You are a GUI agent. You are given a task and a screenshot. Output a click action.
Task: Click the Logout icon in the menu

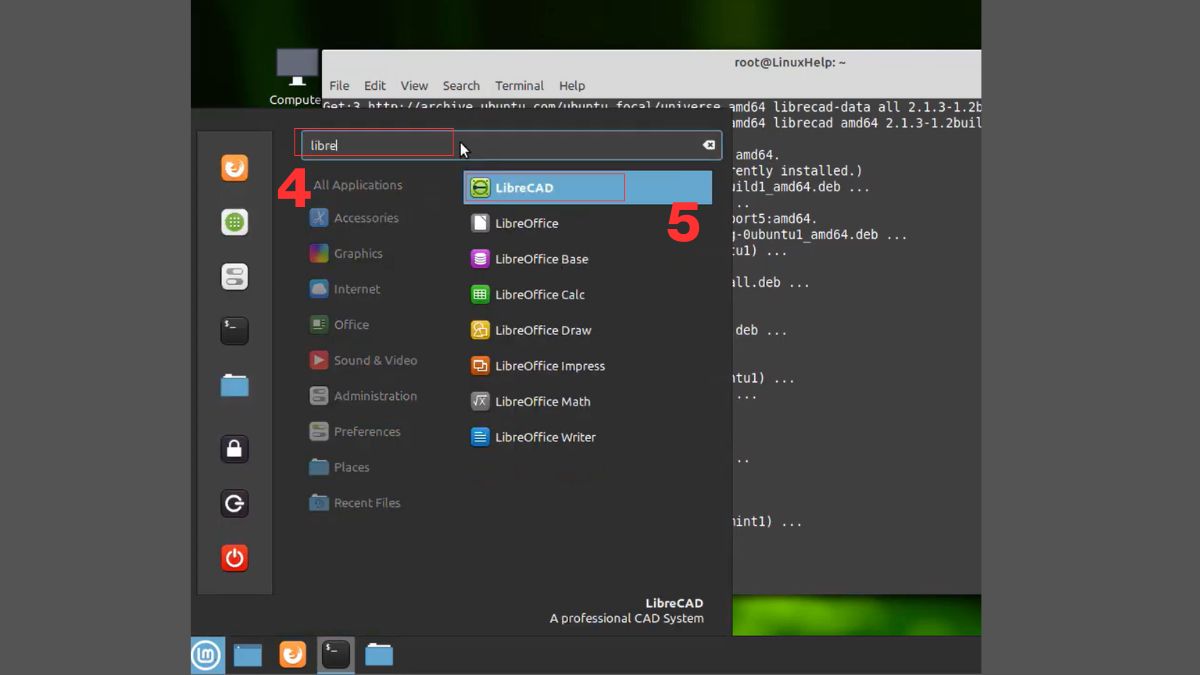235,503
